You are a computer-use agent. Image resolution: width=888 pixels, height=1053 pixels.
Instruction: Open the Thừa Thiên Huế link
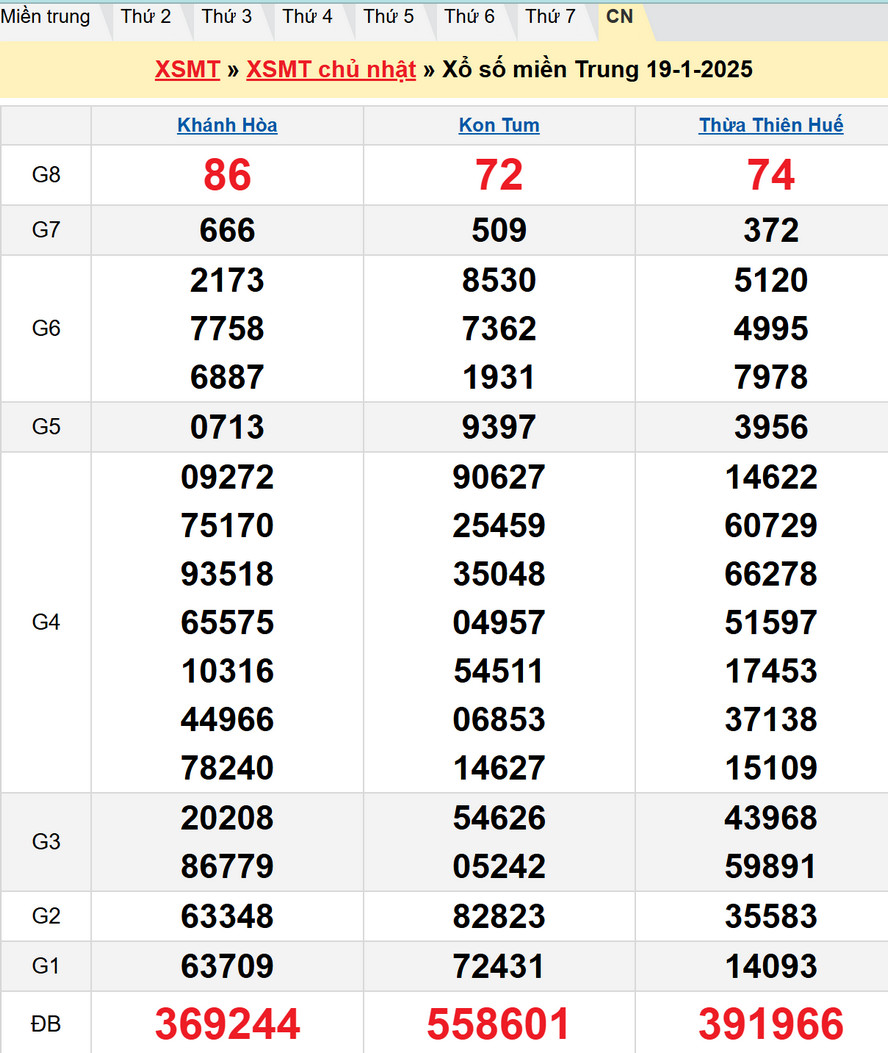click(771, 126)
